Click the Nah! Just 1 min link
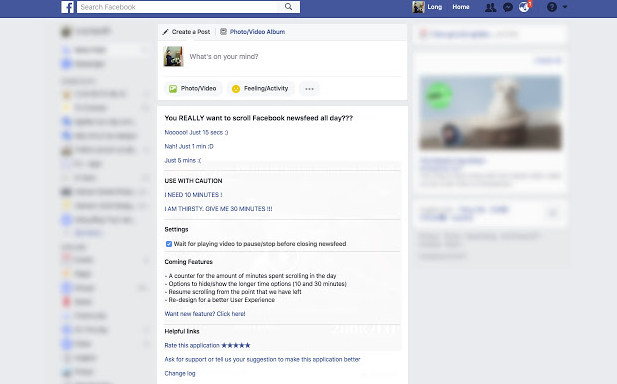This screenshot has height=384, width=617. click(189, 146)
